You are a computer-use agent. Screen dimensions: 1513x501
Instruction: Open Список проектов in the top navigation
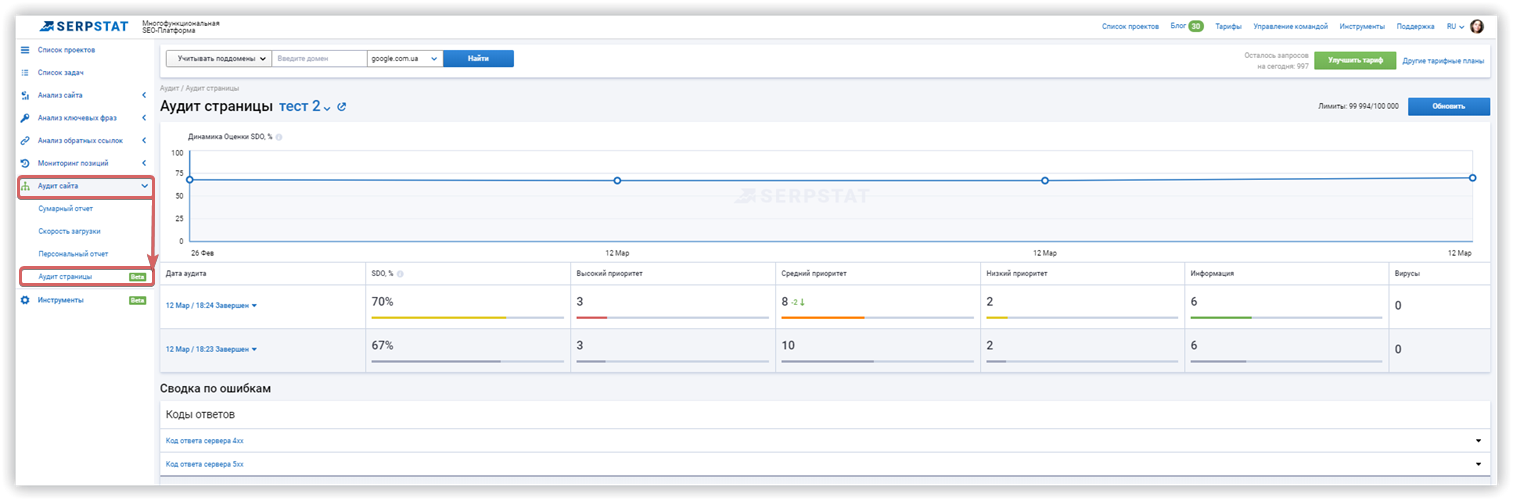[x=1130, y=27]
